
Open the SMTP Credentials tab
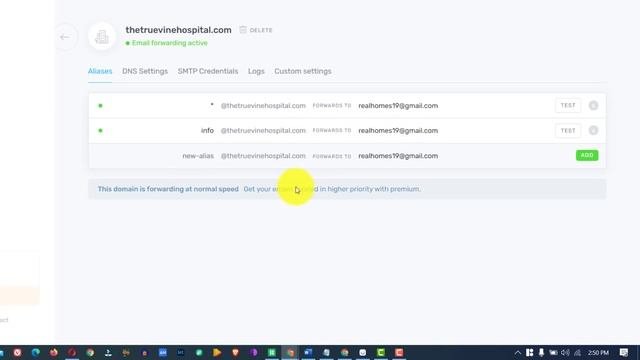point(208,71)
